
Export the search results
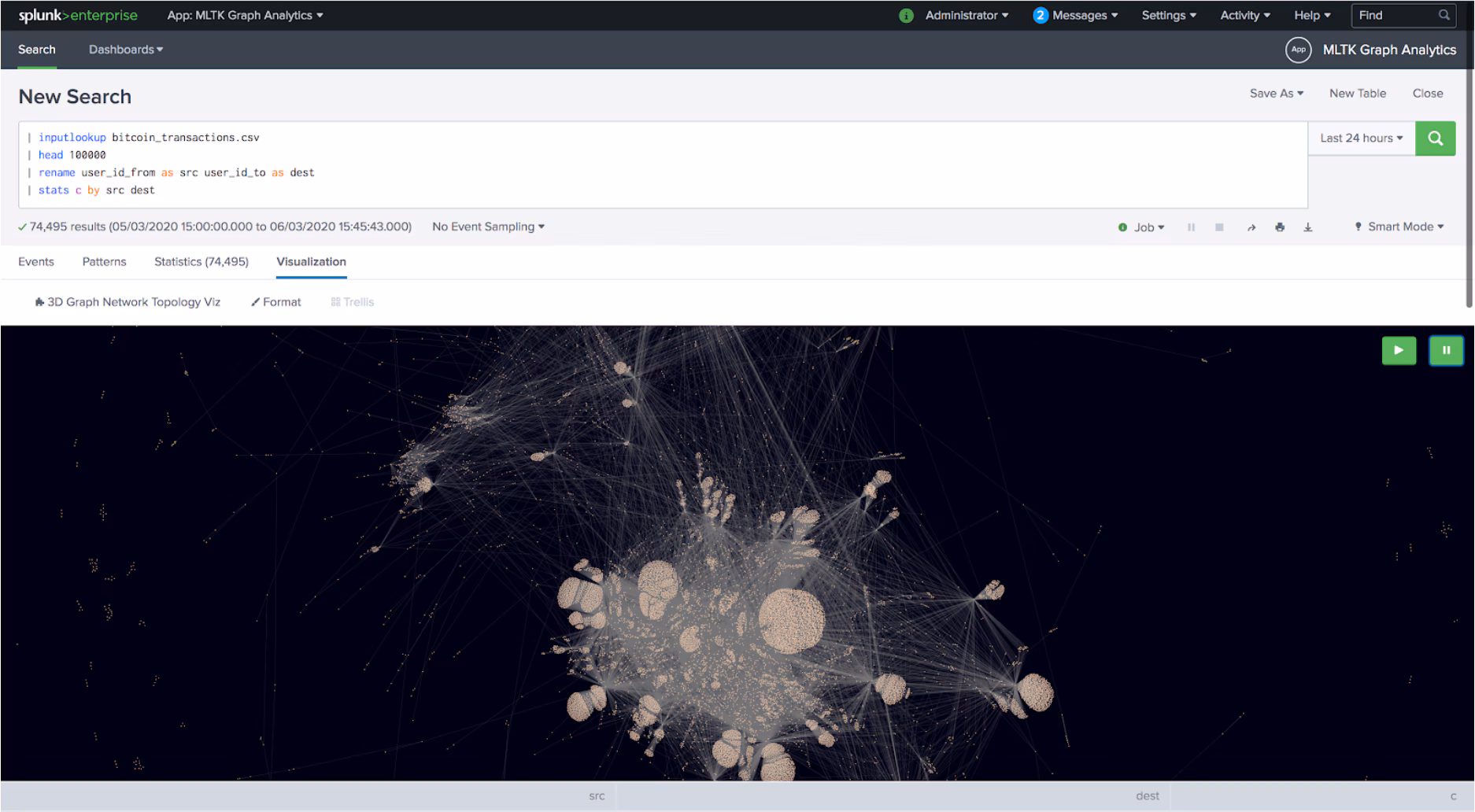coord(1308,227)
